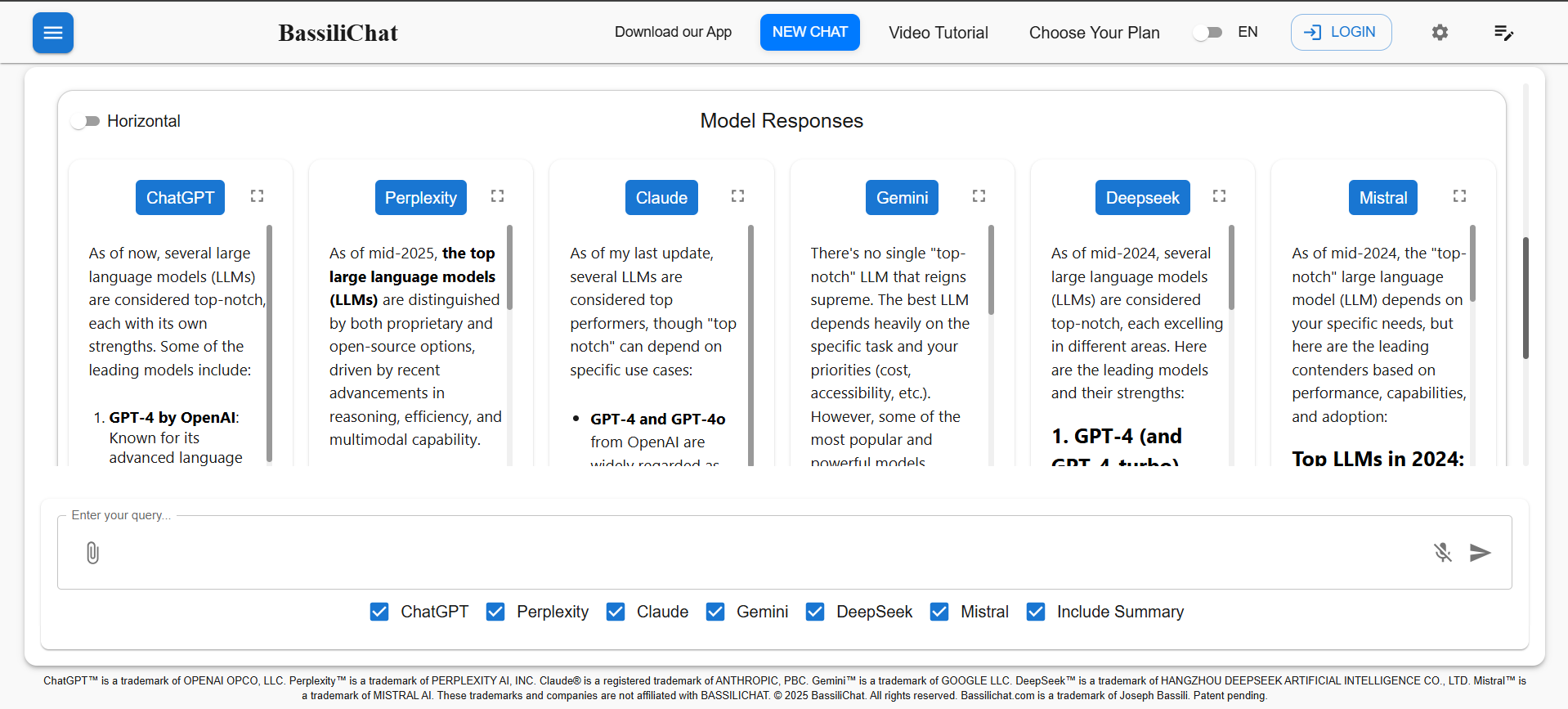Toggle the Horizontal layout switch
The height and width of the screenshot is (709, 1568).
point(85,121)
